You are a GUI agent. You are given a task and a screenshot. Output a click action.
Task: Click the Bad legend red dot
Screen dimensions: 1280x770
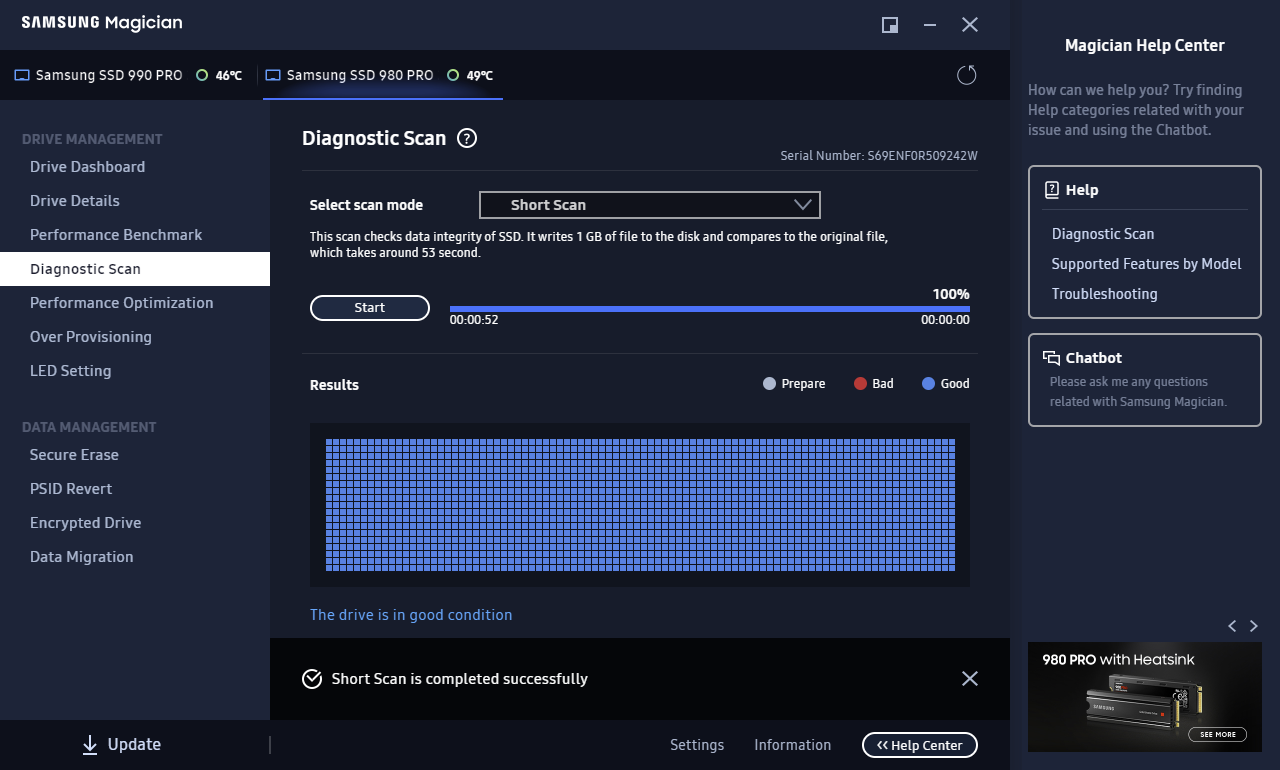[860, 384]
